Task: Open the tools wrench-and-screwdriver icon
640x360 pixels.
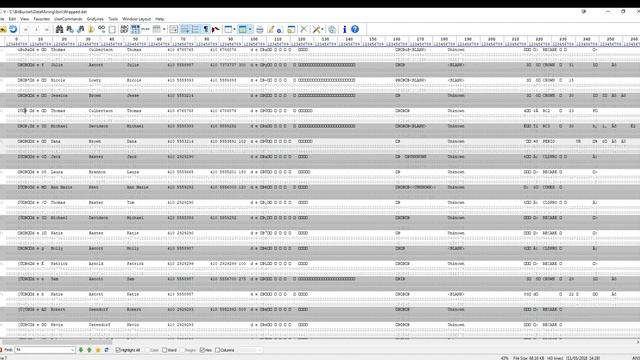Action: click(x=316, y=29)
